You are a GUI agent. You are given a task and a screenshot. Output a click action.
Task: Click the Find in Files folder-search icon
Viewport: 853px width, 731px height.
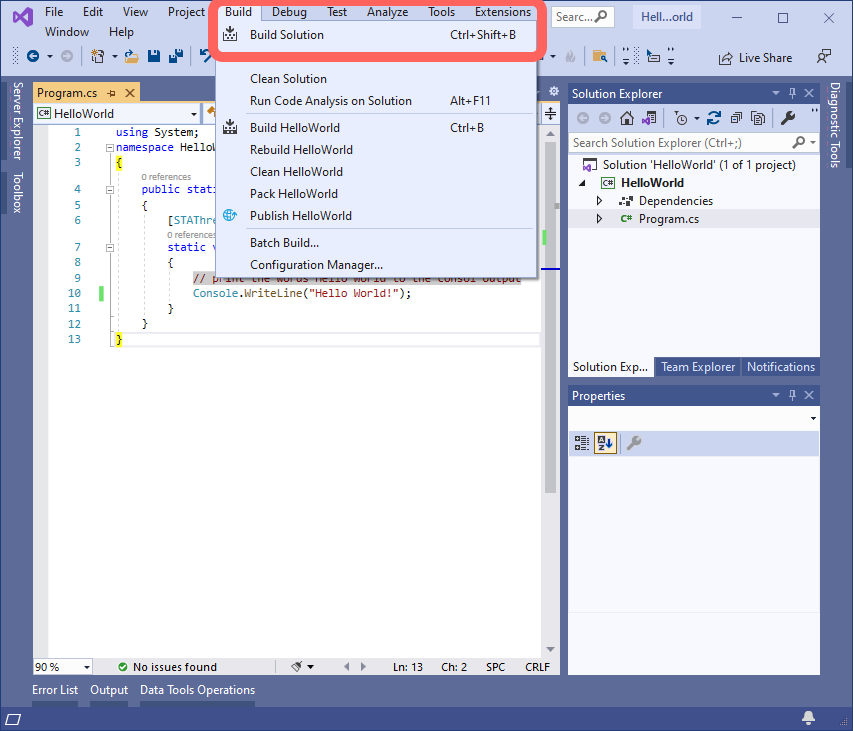pyautogui.click(x=599, y=56)
